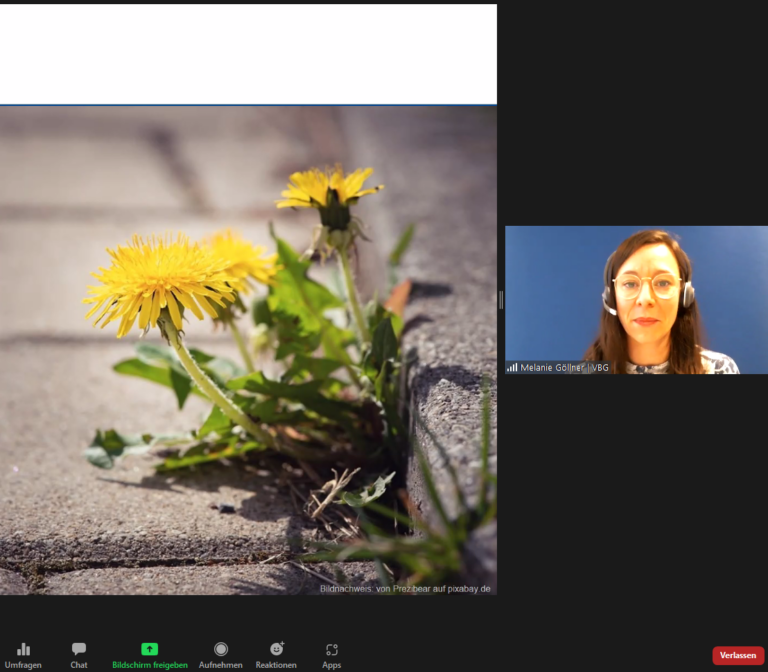Viewport: 768px width, 672px height.
Task: Click the signal strength icon on video tile
Action: pyautogui.click(x=512, y=367)
